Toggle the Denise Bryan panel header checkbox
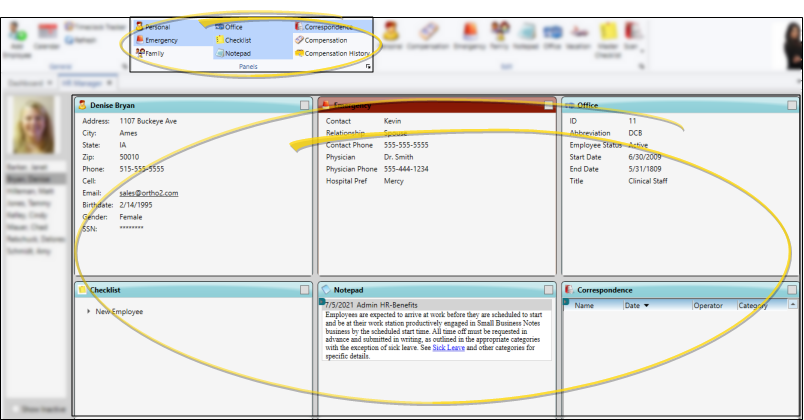 (x=305, y=105)
